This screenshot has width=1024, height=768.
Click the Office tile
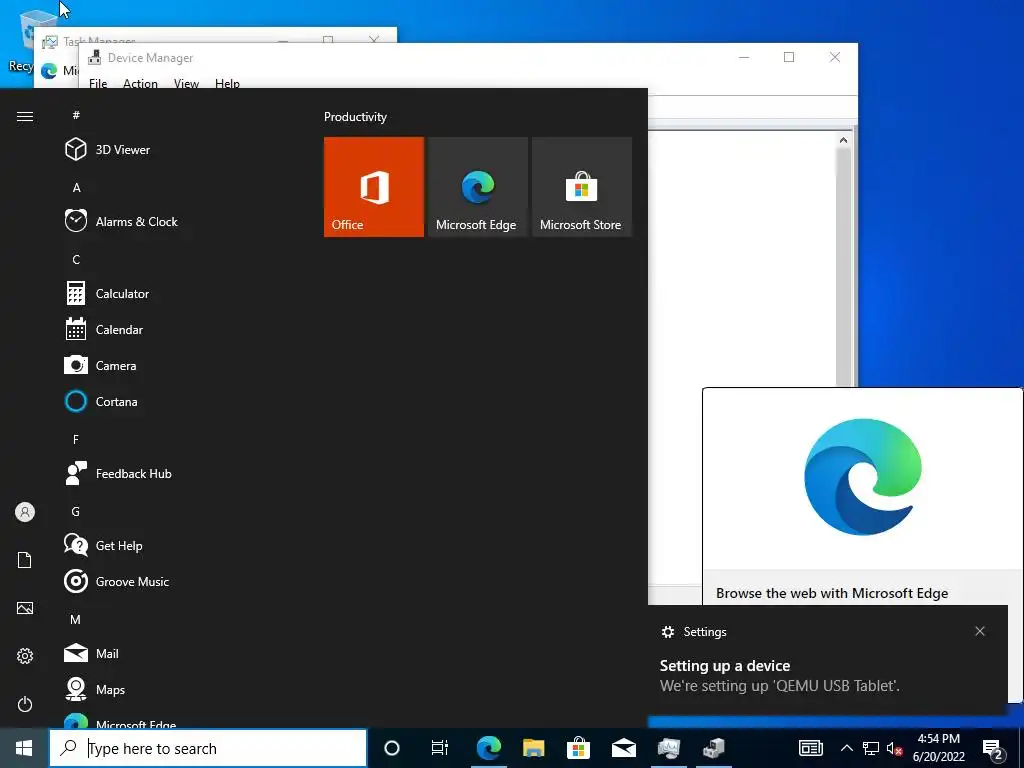coord(374,187)
